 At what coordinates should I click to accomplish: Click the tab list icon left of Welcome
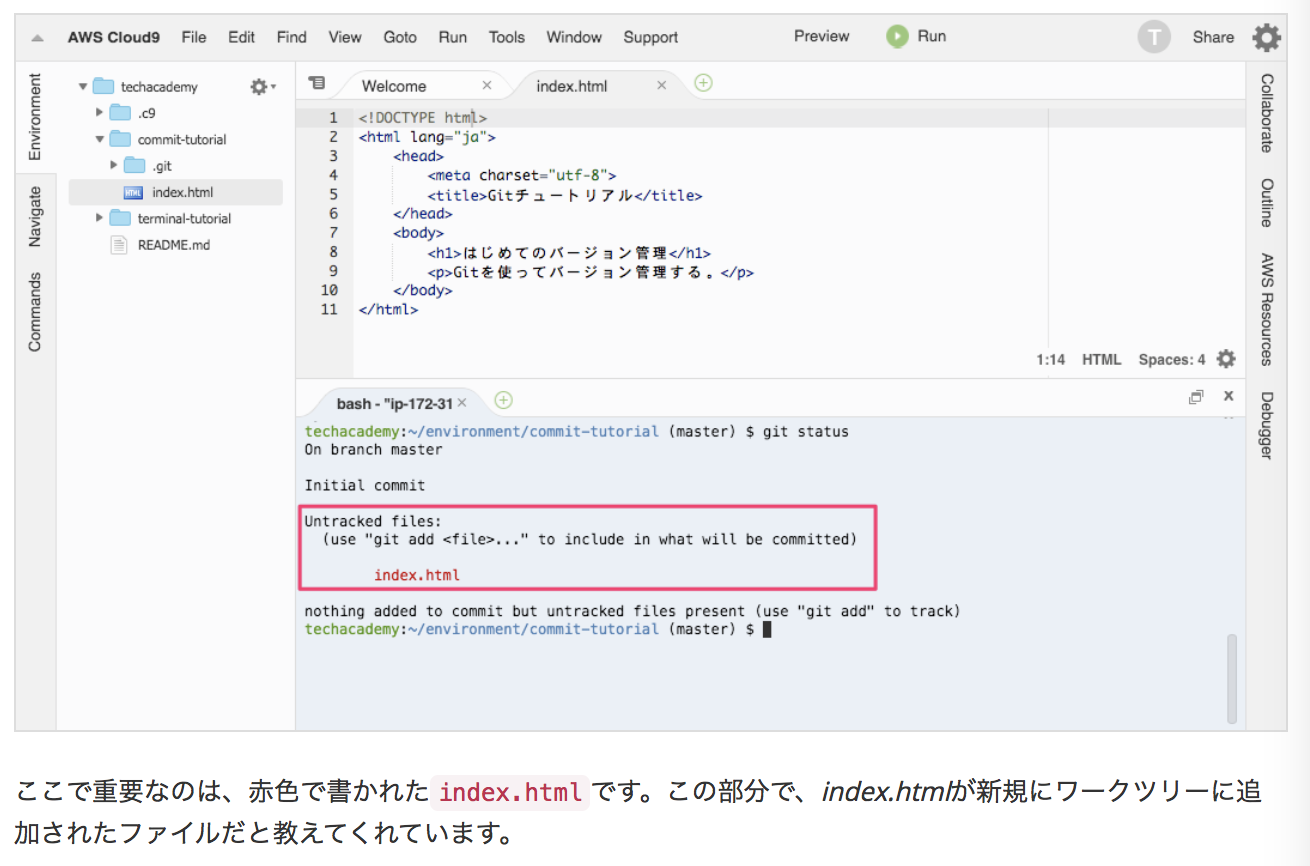click(x=317, y=84)
